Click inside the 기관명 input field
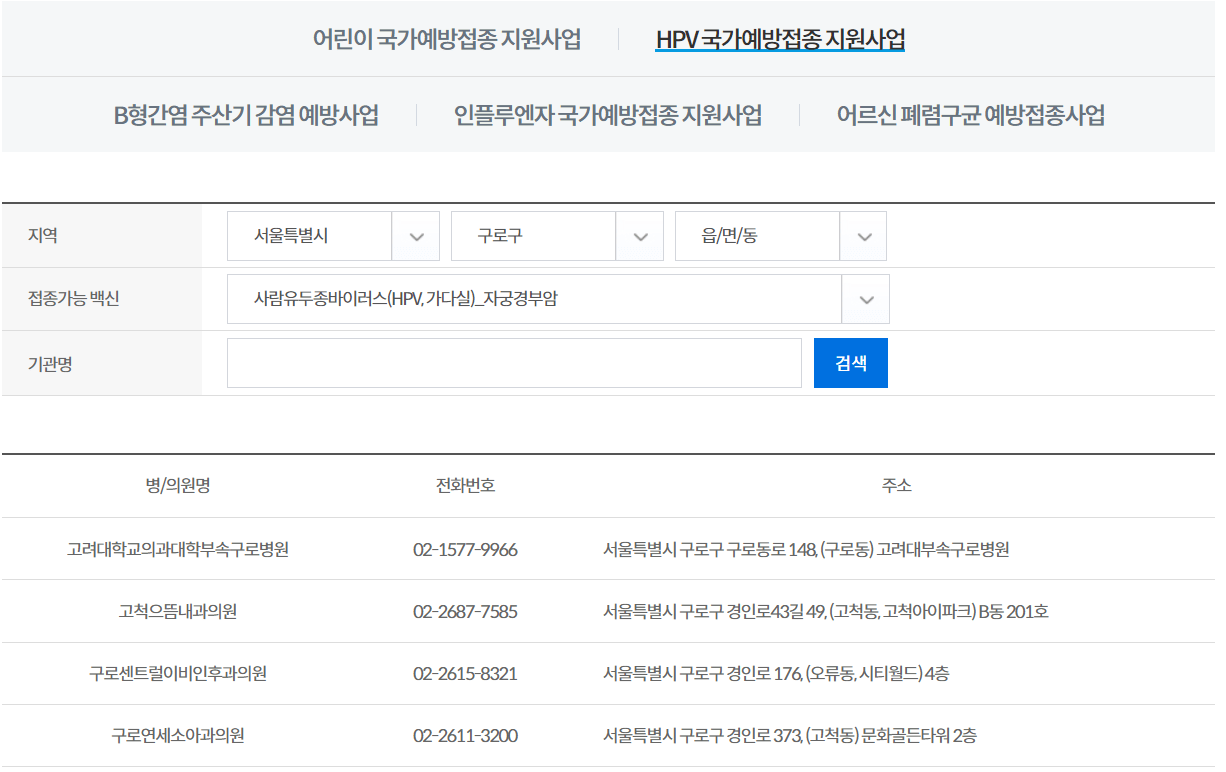 tap(514, 362)
